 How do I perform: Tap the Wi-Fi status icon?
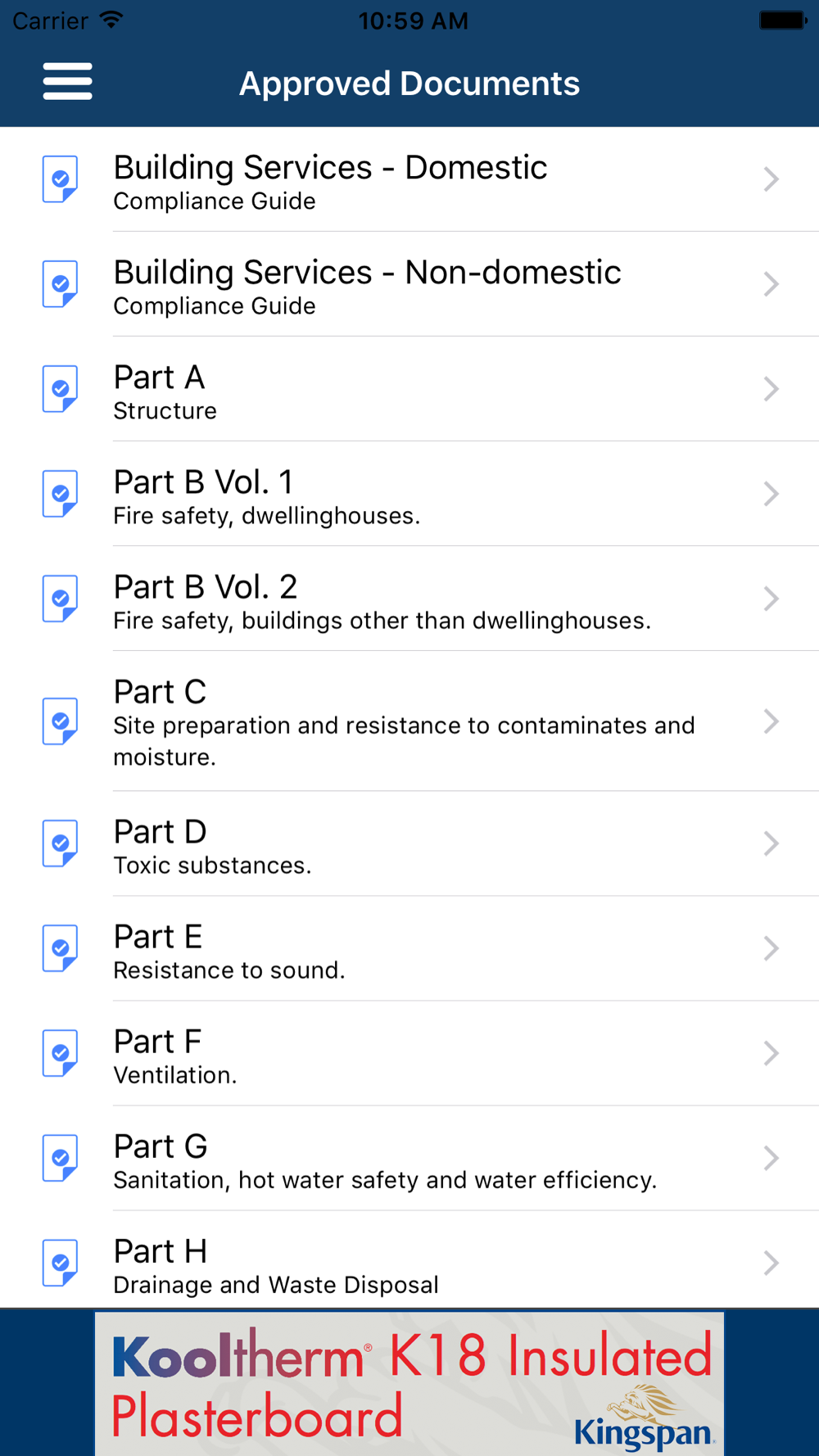111,20
